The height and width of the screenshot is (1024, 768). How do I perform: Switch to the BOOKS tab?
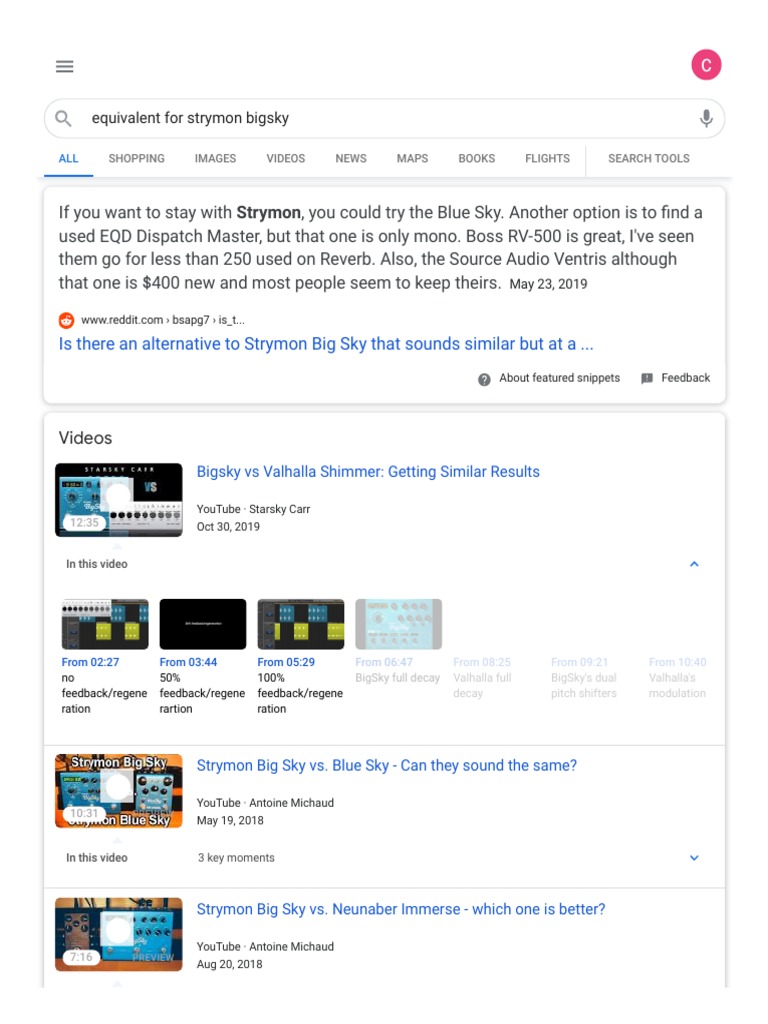[477, 159]
